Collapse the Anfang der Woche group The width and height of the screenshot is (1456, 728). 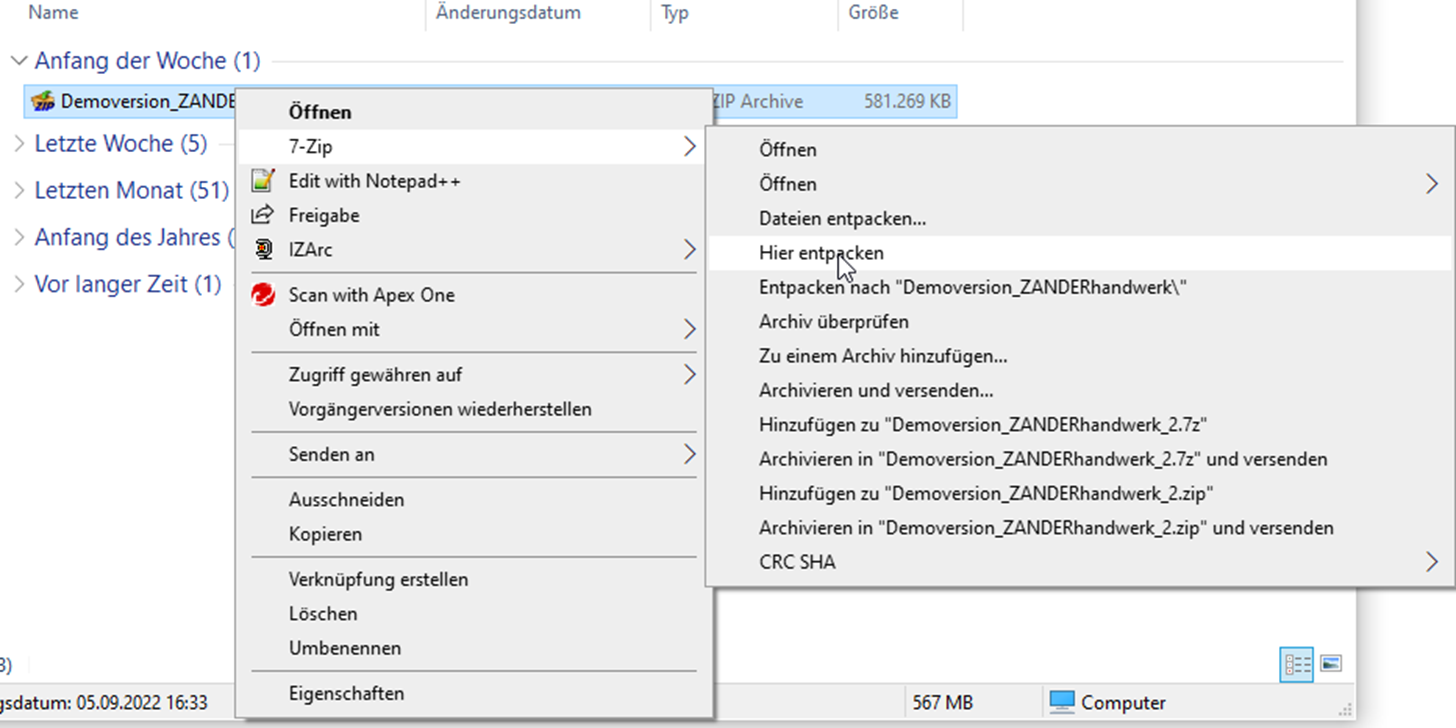[x=18, y=61]
